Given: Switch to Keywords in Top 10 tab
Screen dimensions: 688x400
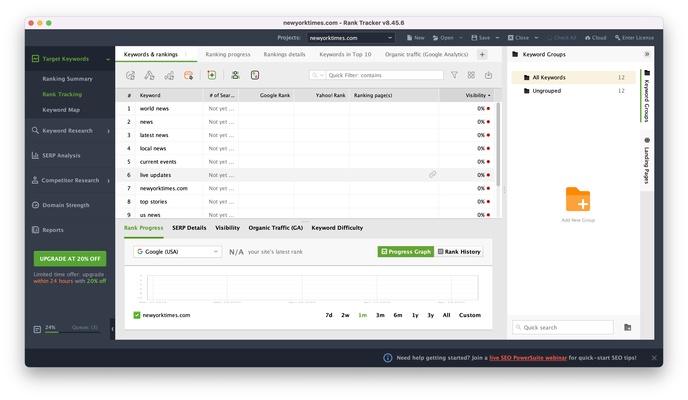Looking at the screenshot, I should [x=345, y=54].
